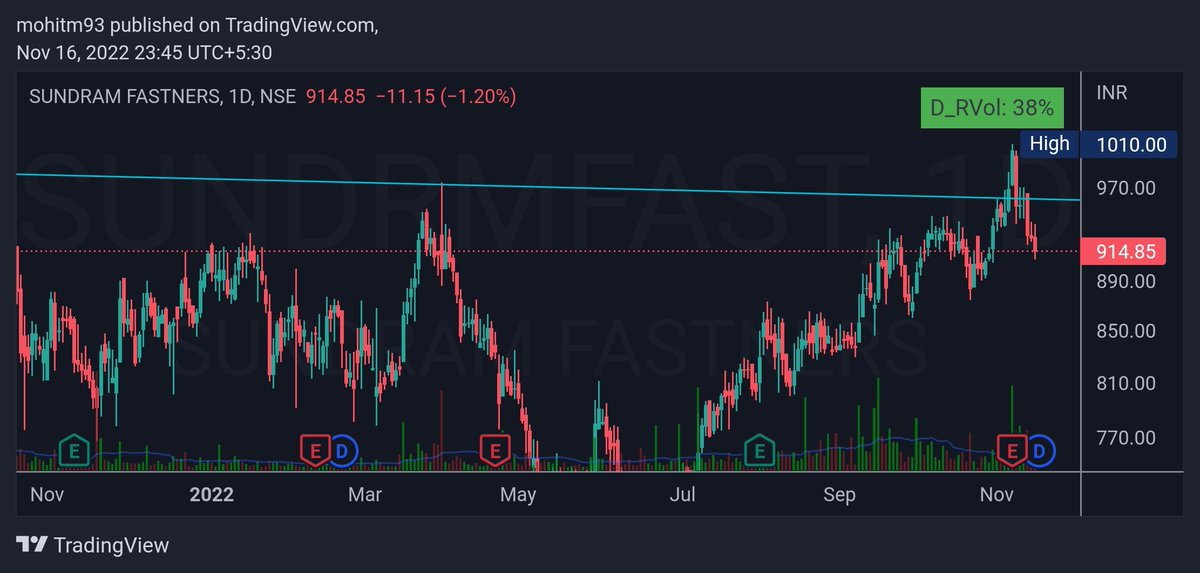Viewport: 1200px width, 573px height.
Task: Click the 1010.00 high price tag
Action: tap(1131, 144)
